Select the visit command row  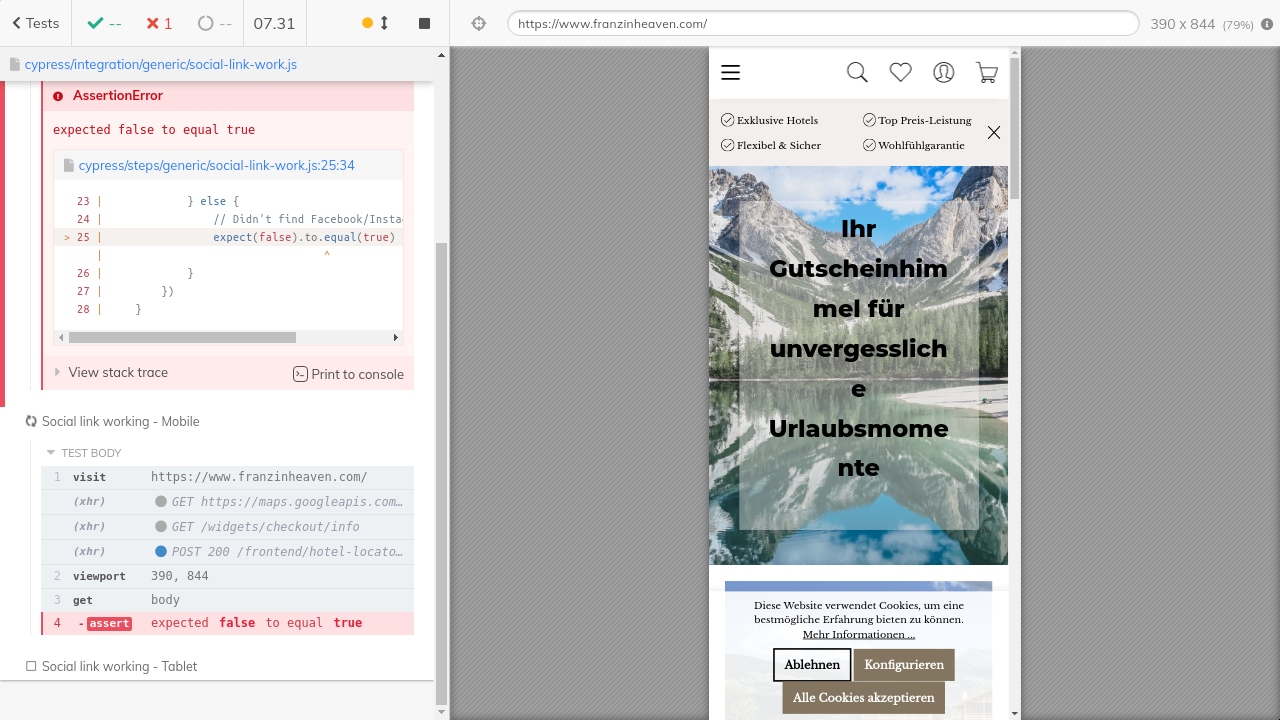tap(227, 477)
